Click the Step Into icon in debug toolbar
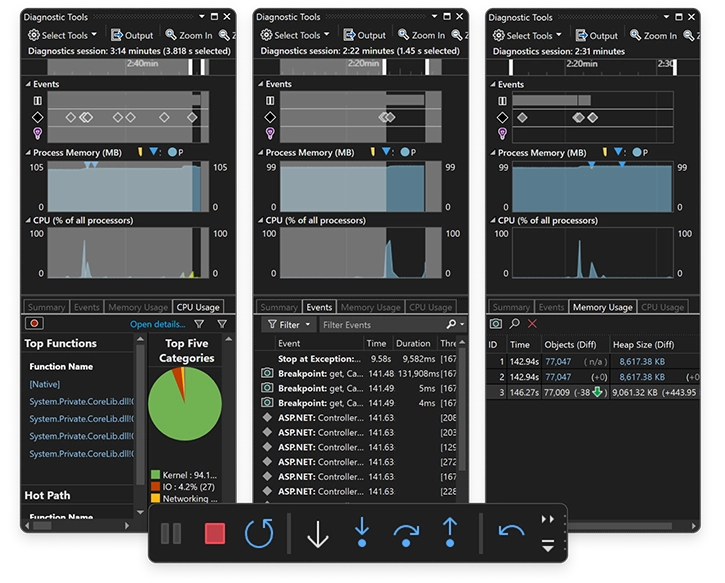Screen dimensions: 725x583 362,533
